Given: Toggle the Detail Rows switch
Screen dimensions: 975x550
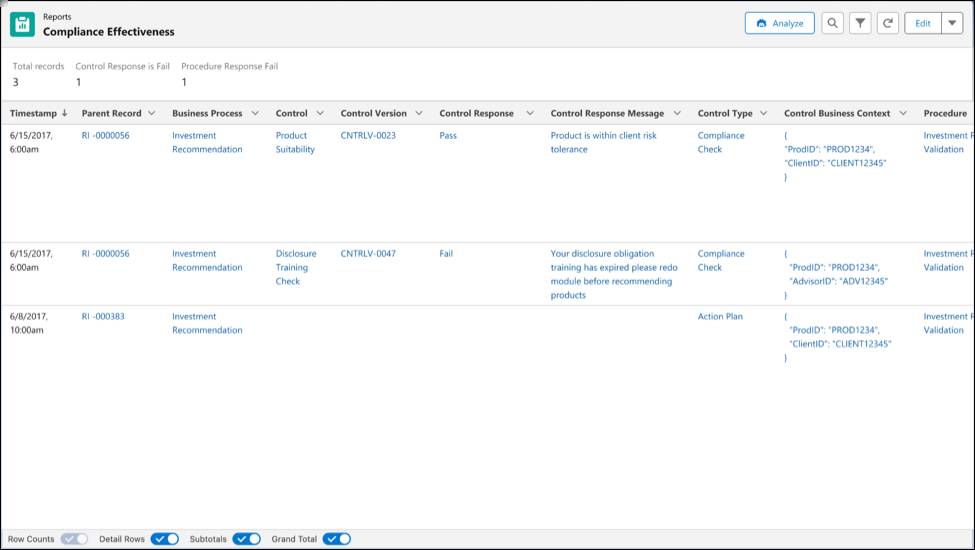Looking at the screenshot, I should pos(165,539).
